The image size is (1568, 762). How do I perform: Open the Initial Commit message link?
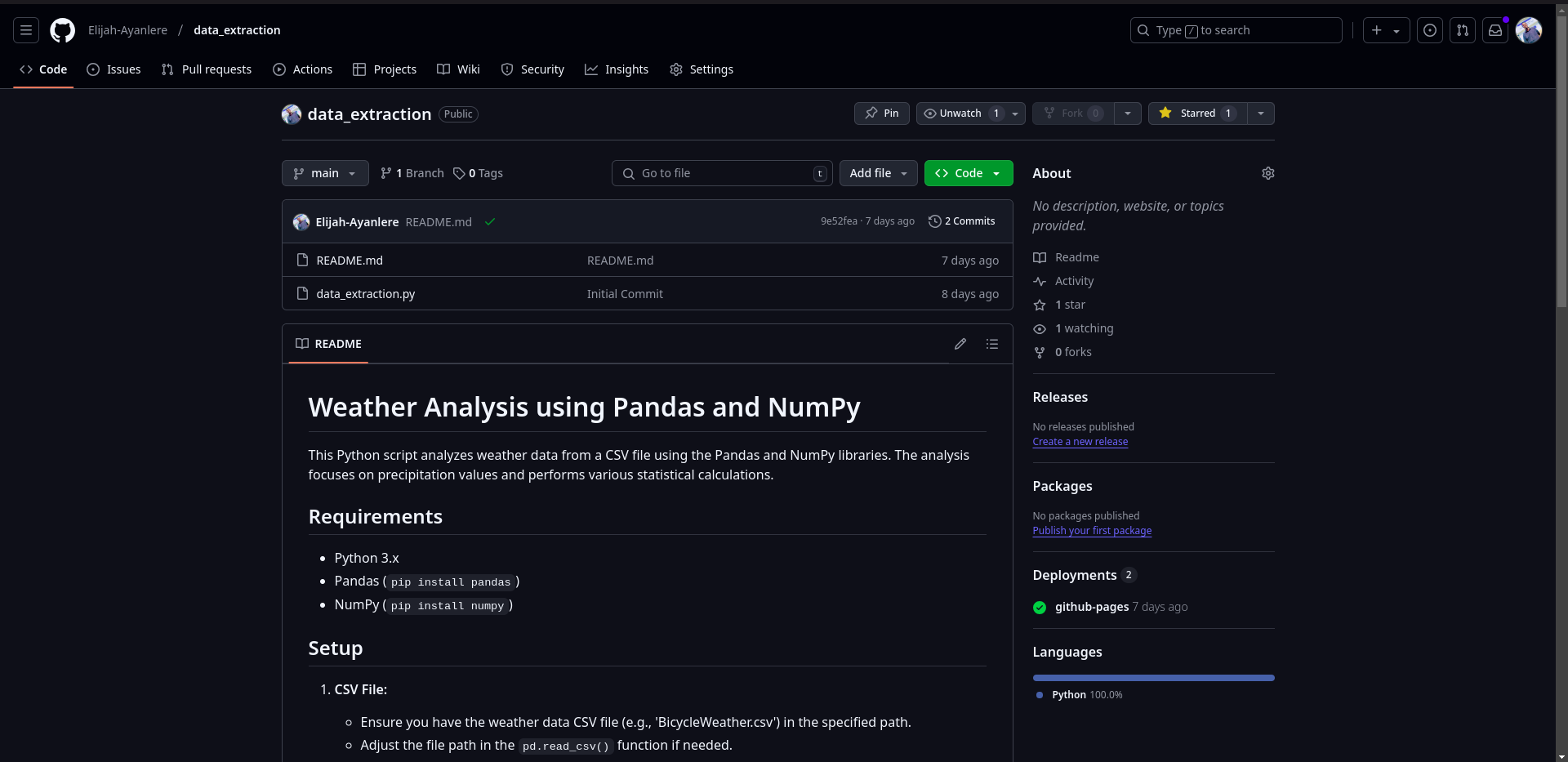pyautogui.click(x=625, y=294)
